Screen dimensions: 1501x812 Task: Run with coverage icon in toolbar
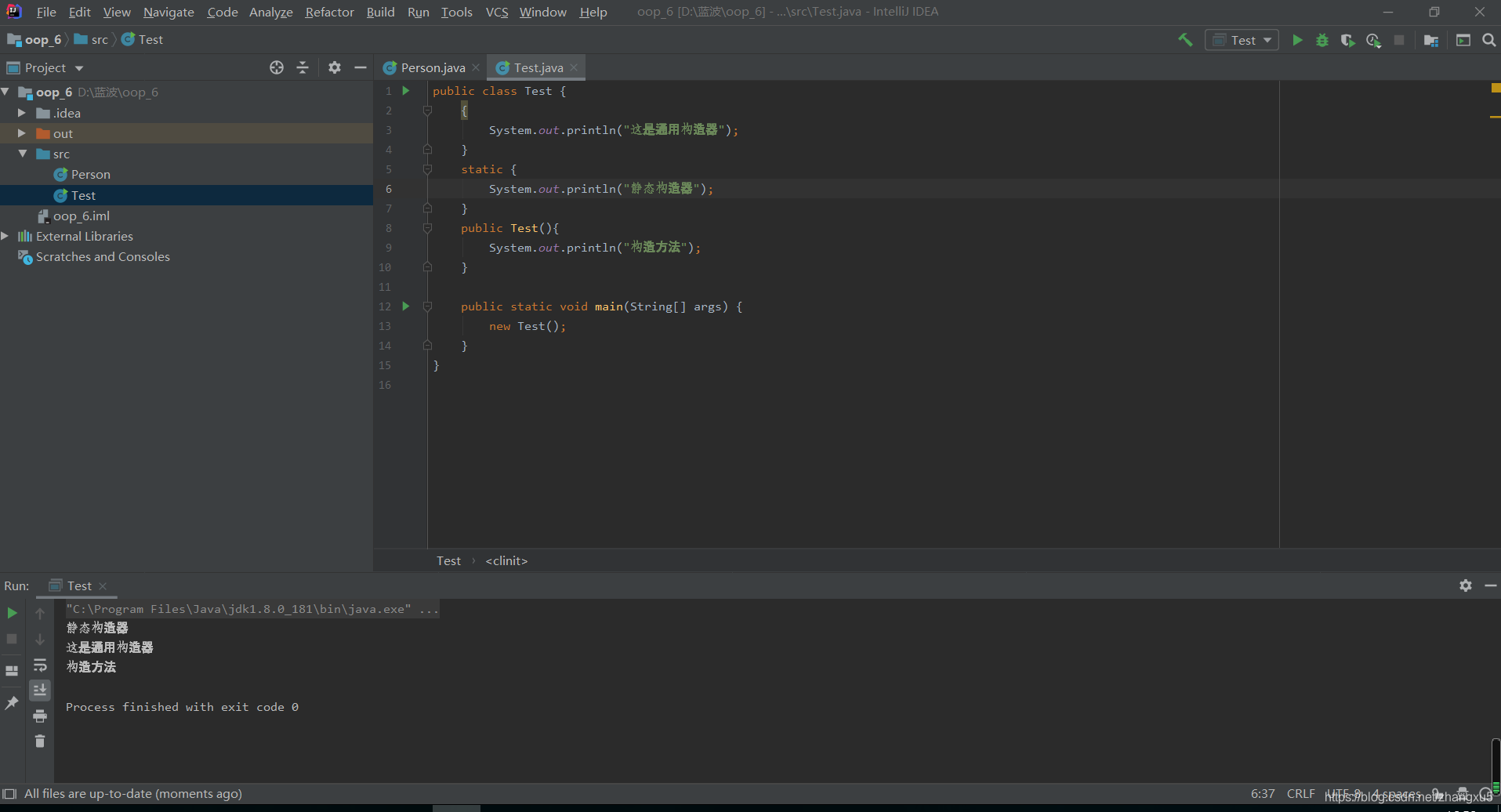[x=1347, y=40]
